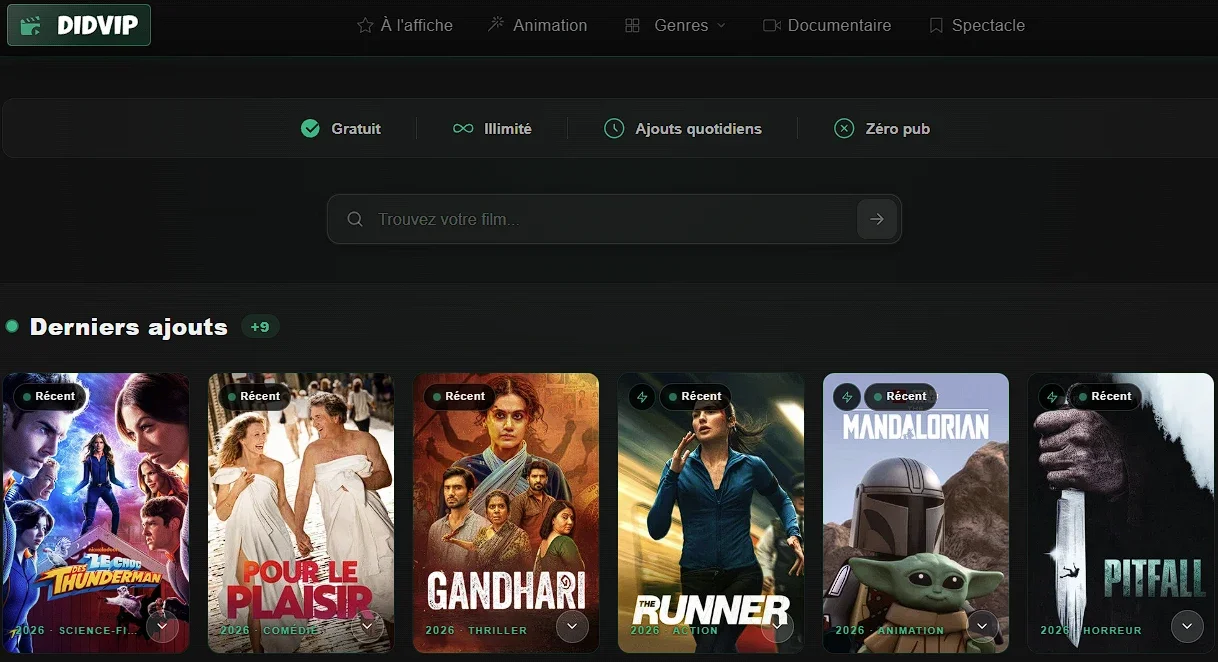Click the "Ajouts quotidiens" label

[x=698, y=128]
